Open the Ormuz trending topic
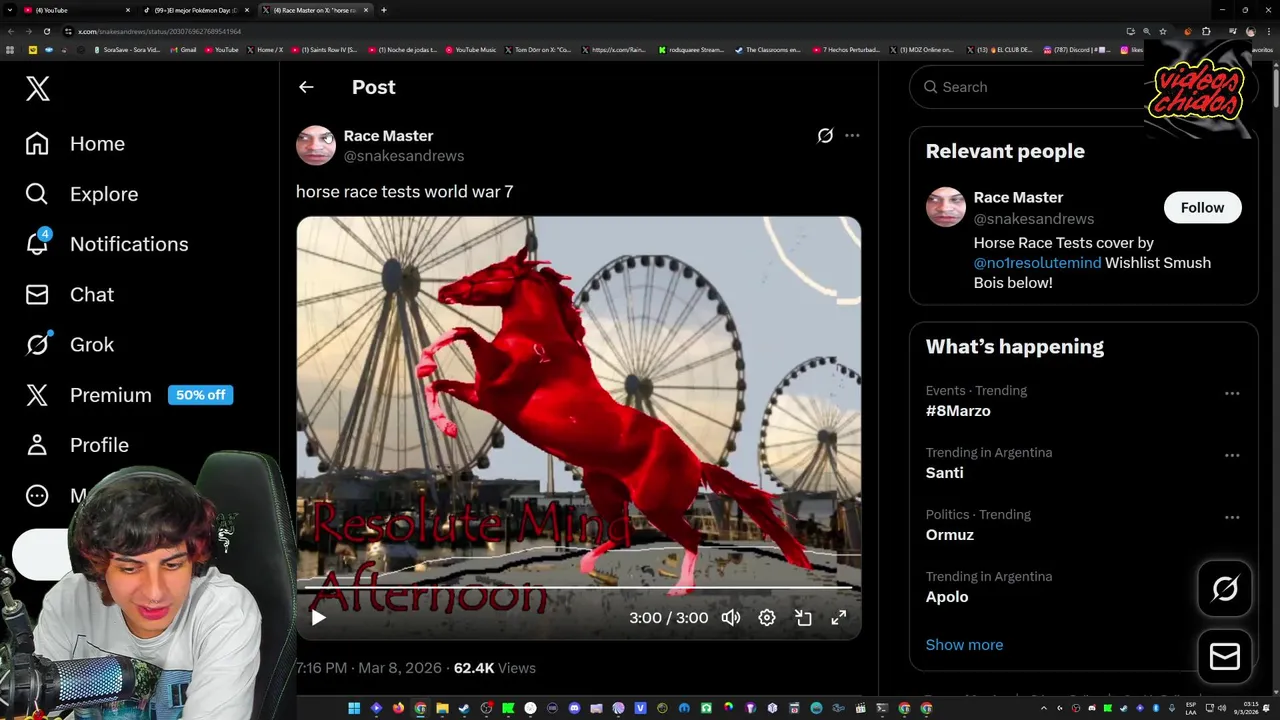Image resolution: width=1280 pixels, height=720 pixels. coord(950,535)
